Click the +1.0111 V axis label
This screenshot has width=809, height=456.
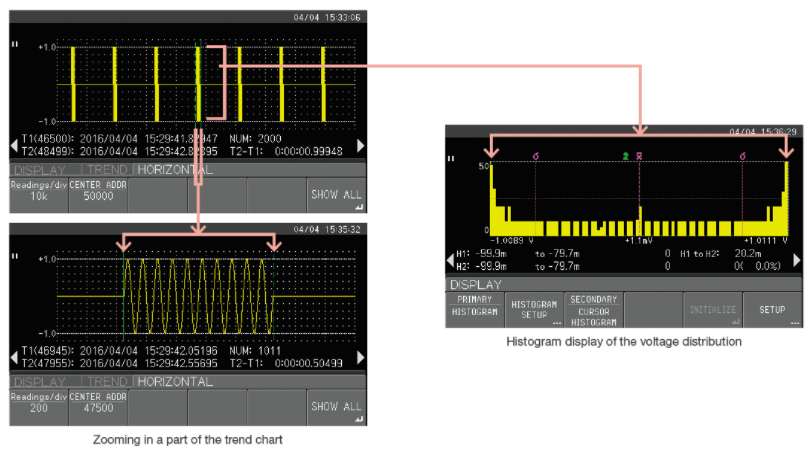pyautogui.click(x=766, y=241)
